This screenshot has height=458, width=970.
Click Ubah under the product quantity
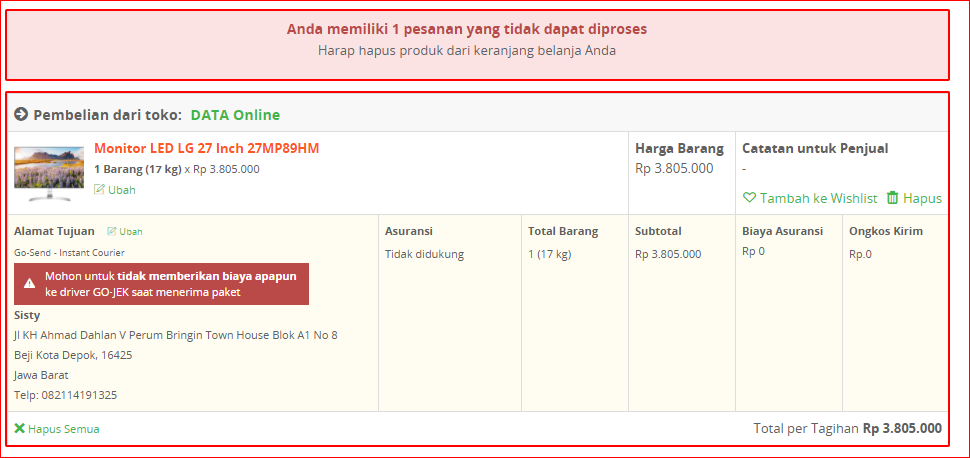click(122, 190)
